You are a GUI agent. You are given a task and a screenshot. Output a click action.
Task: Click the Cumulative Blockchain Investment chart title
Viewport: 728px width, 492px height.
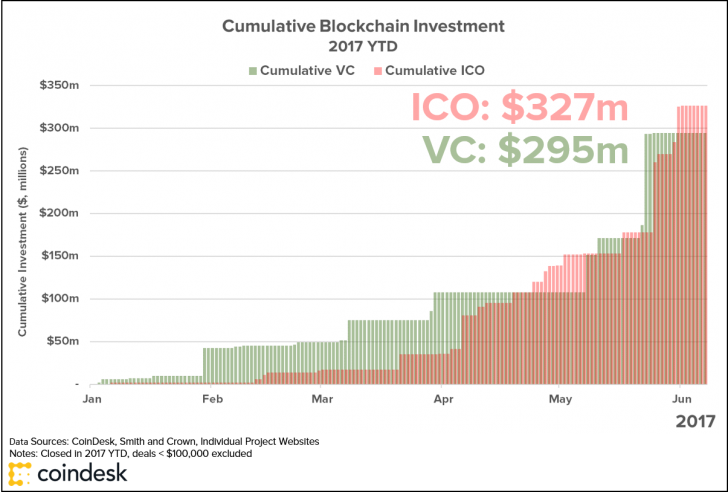(363, 26)
